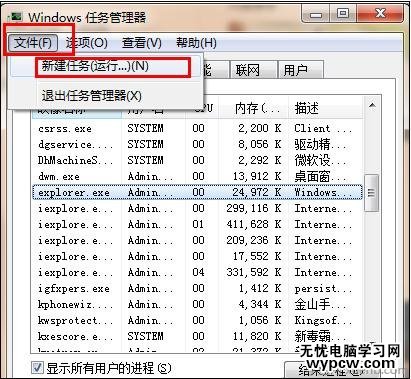Select iexplore row using 209,236 K
This screenshot has height=379, width=411.
197,240
